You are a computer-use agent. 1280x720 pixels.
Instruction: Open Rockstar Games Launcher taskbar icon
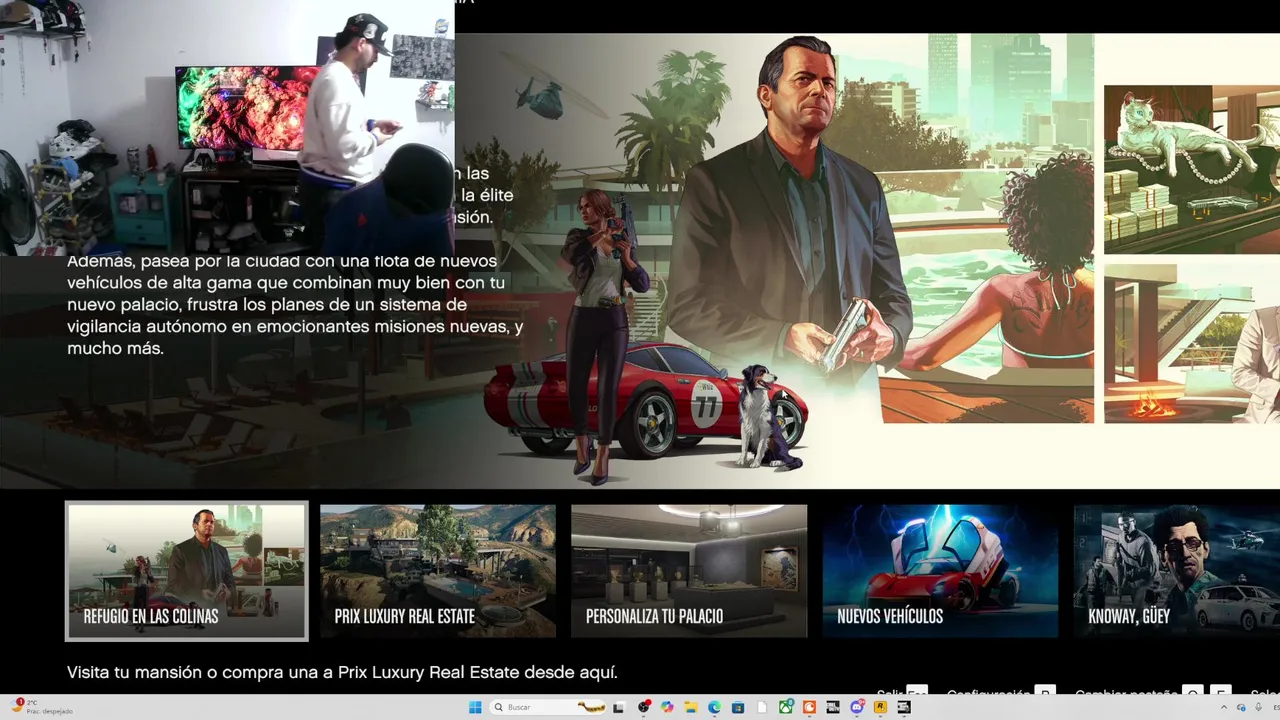881,707
